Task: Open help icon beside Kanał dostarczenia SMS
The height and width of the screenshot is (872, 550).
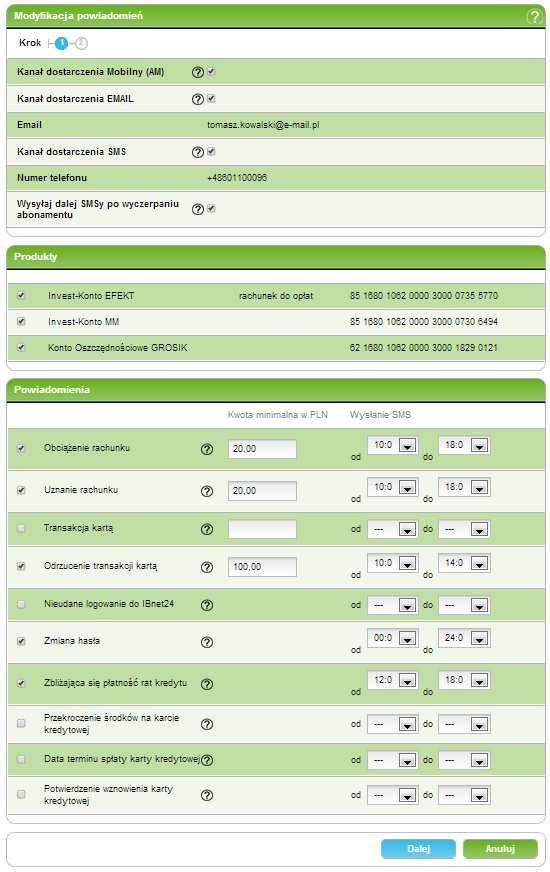Action: 197,152
